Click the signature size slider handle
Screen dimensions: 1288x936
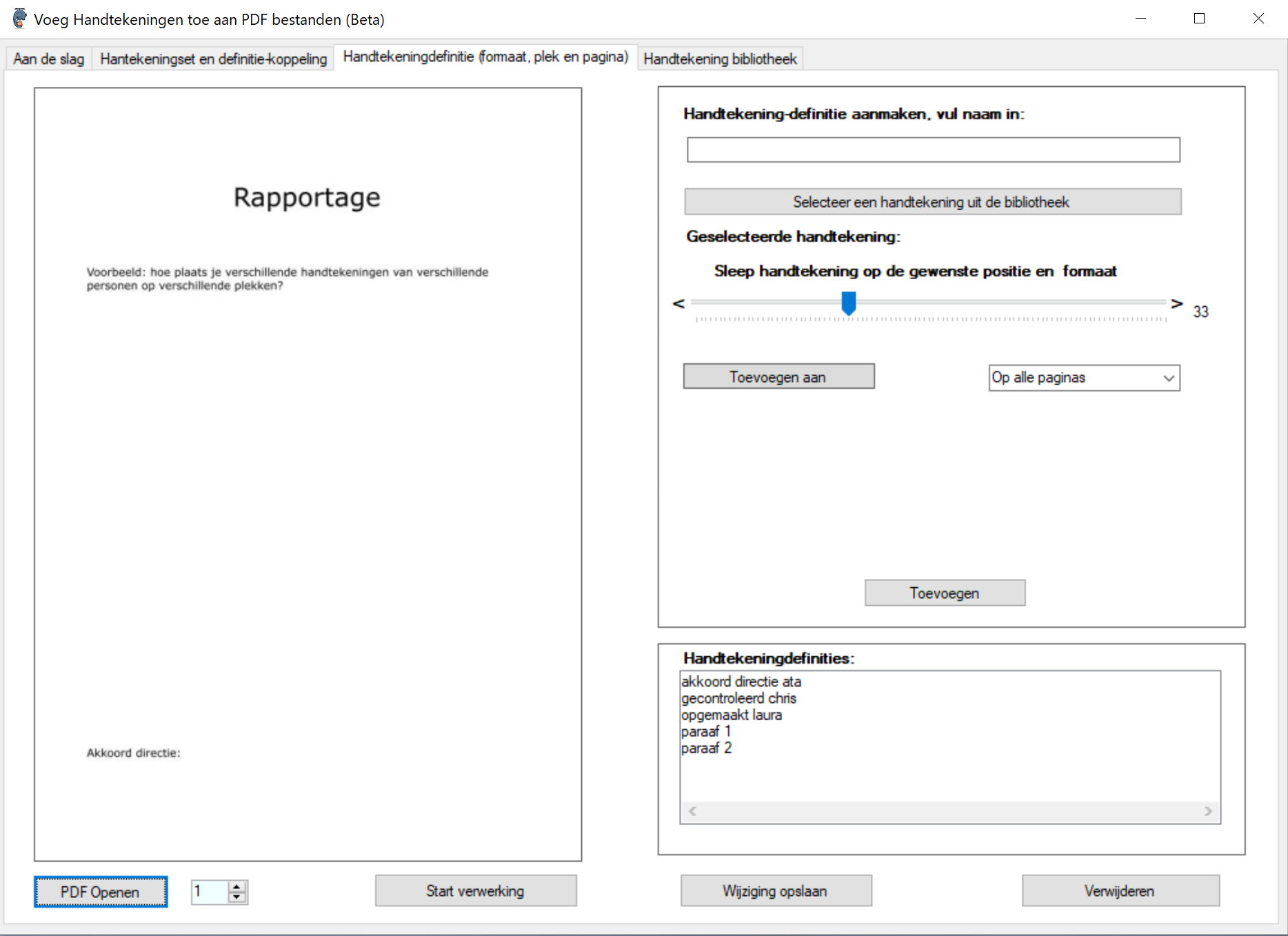(849, 303)
